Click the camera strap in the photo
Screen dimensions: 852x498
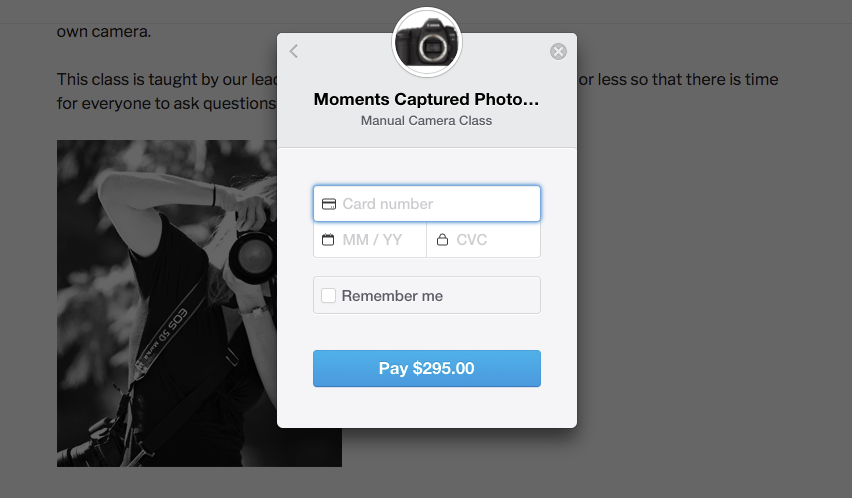coord(170,340)
